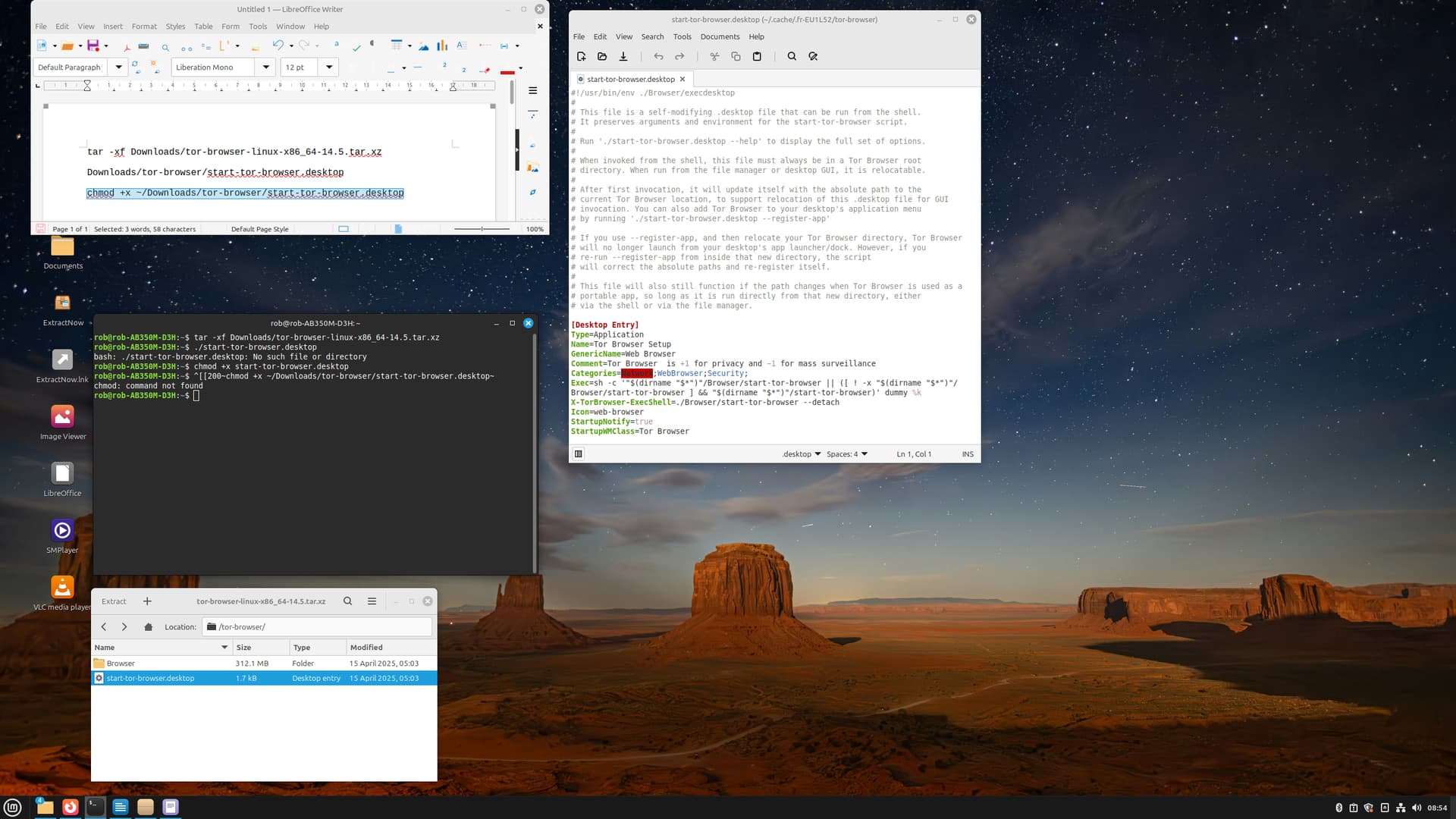Open Linux Mint start menu in taskbar
Image resolution: width=1456 pixels, height=819 pixels.
click(13, 808)
